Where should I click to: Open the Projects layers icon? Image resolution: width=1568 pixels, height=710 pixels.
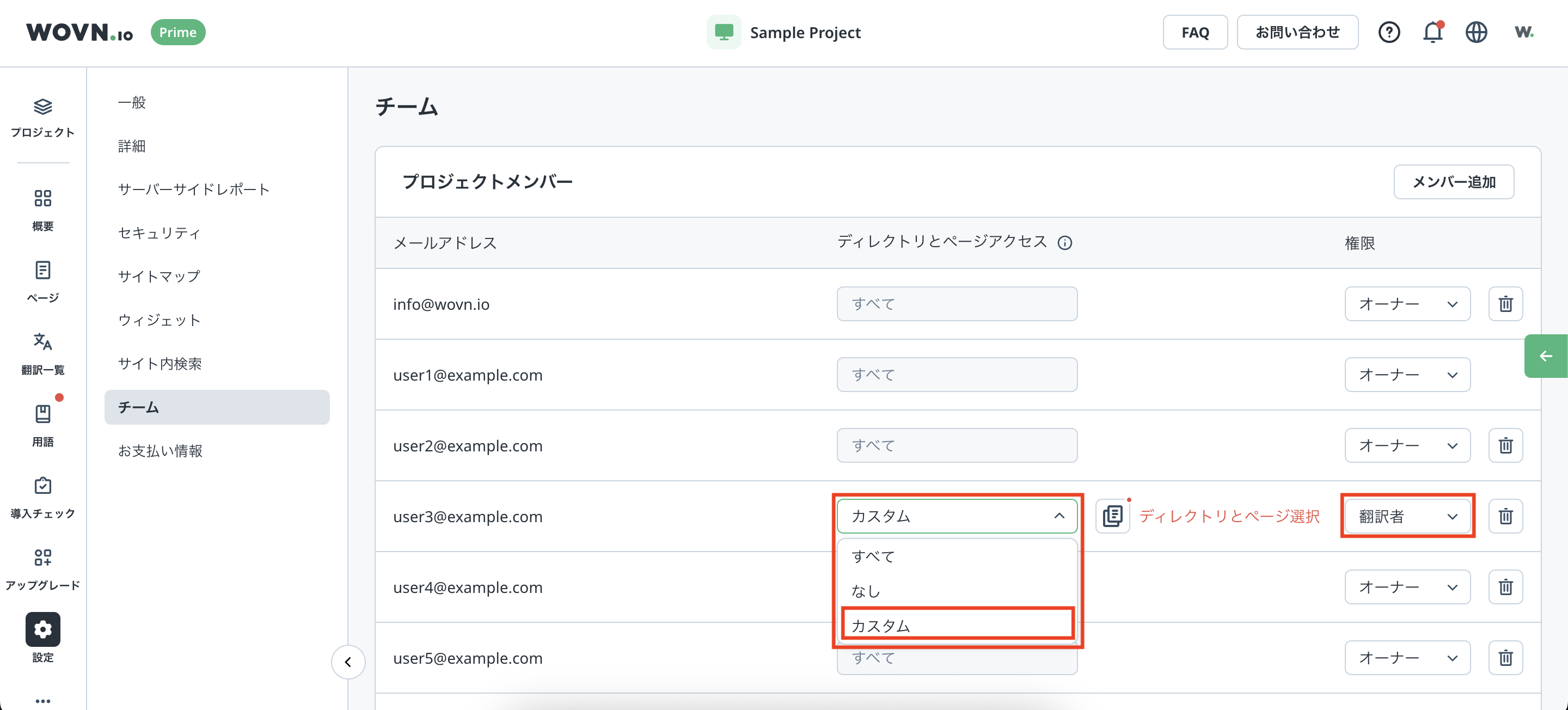tap(42, 107)
